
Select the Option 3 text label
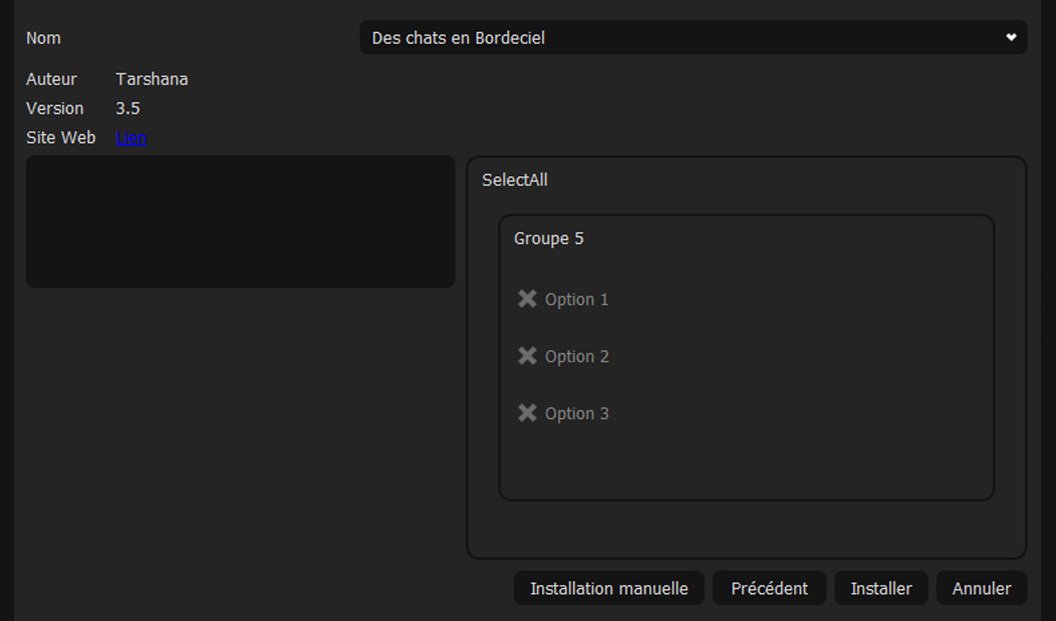(x=576, y=413)
